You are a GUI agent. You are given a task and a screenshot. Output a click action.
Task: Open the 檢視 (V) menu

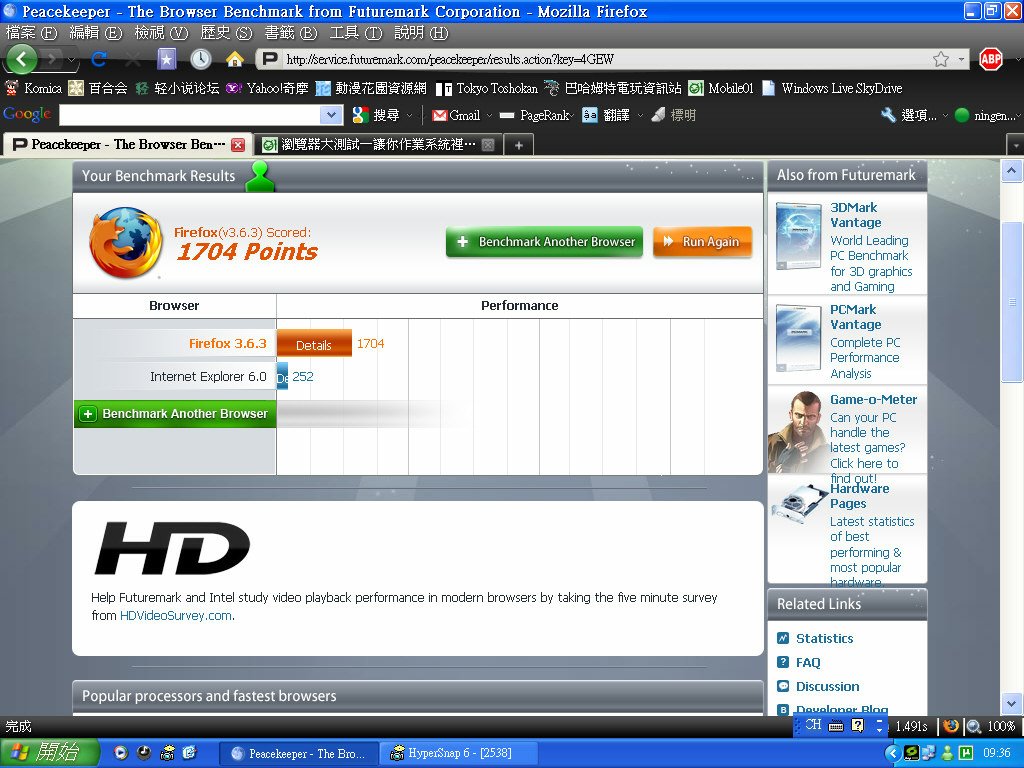161,33
